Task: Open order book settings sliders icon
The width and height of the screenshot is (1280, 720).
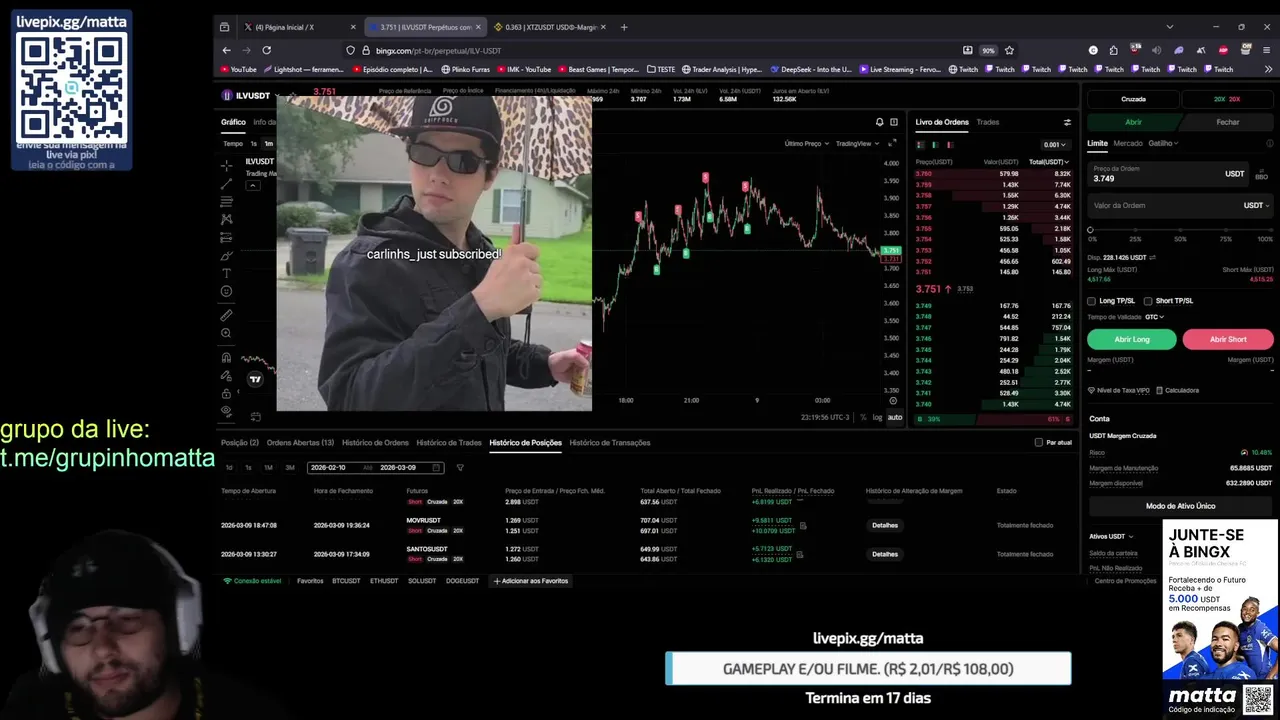Action: [1067, 122]
